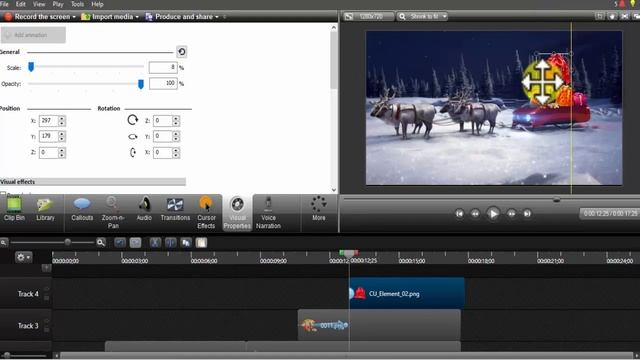Open the More tools tab
This screenshot has width=640, height=360.
click(x=319, y=208)
